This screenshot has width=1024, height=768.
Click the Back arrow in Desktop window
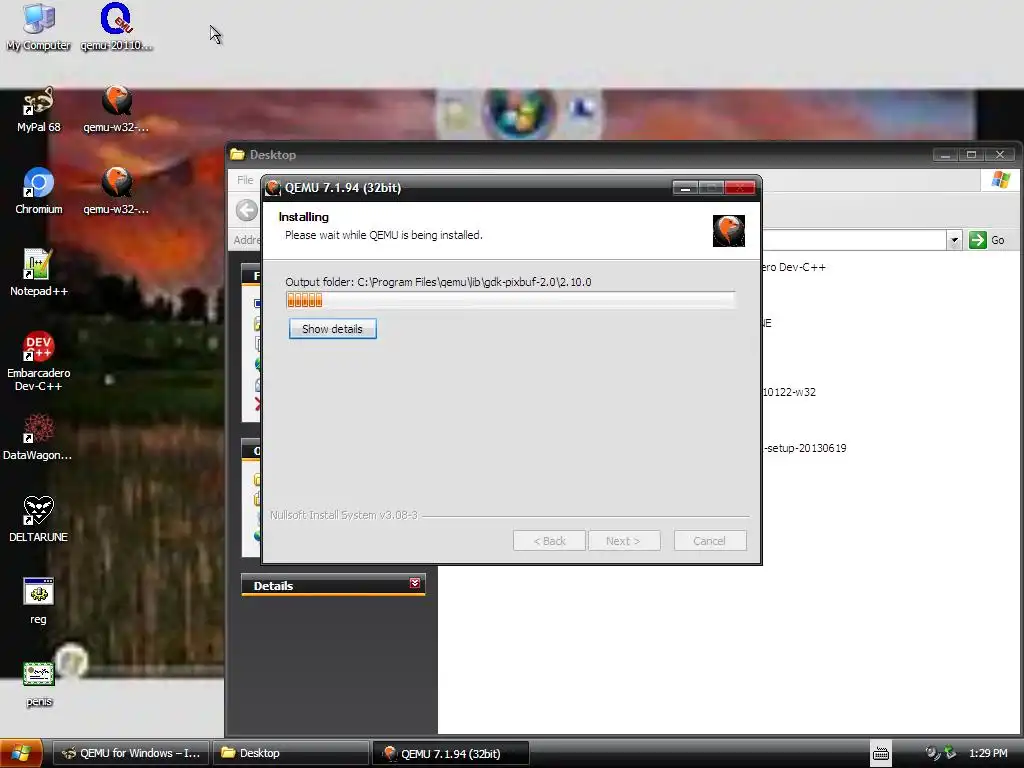click(247, 210)
